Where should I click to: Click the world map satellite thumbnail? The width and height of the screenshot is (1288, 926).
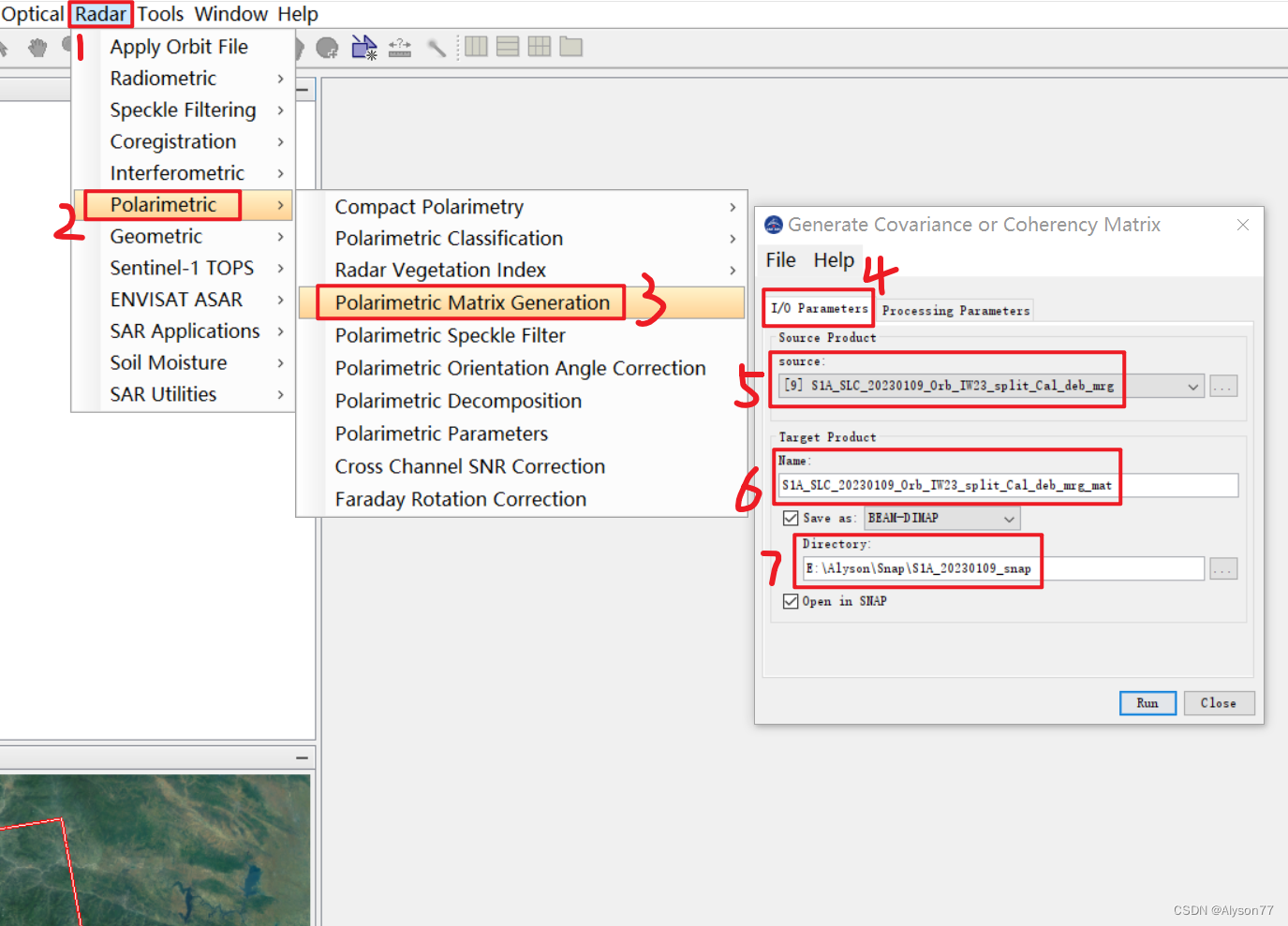click(x=155, y=849)
